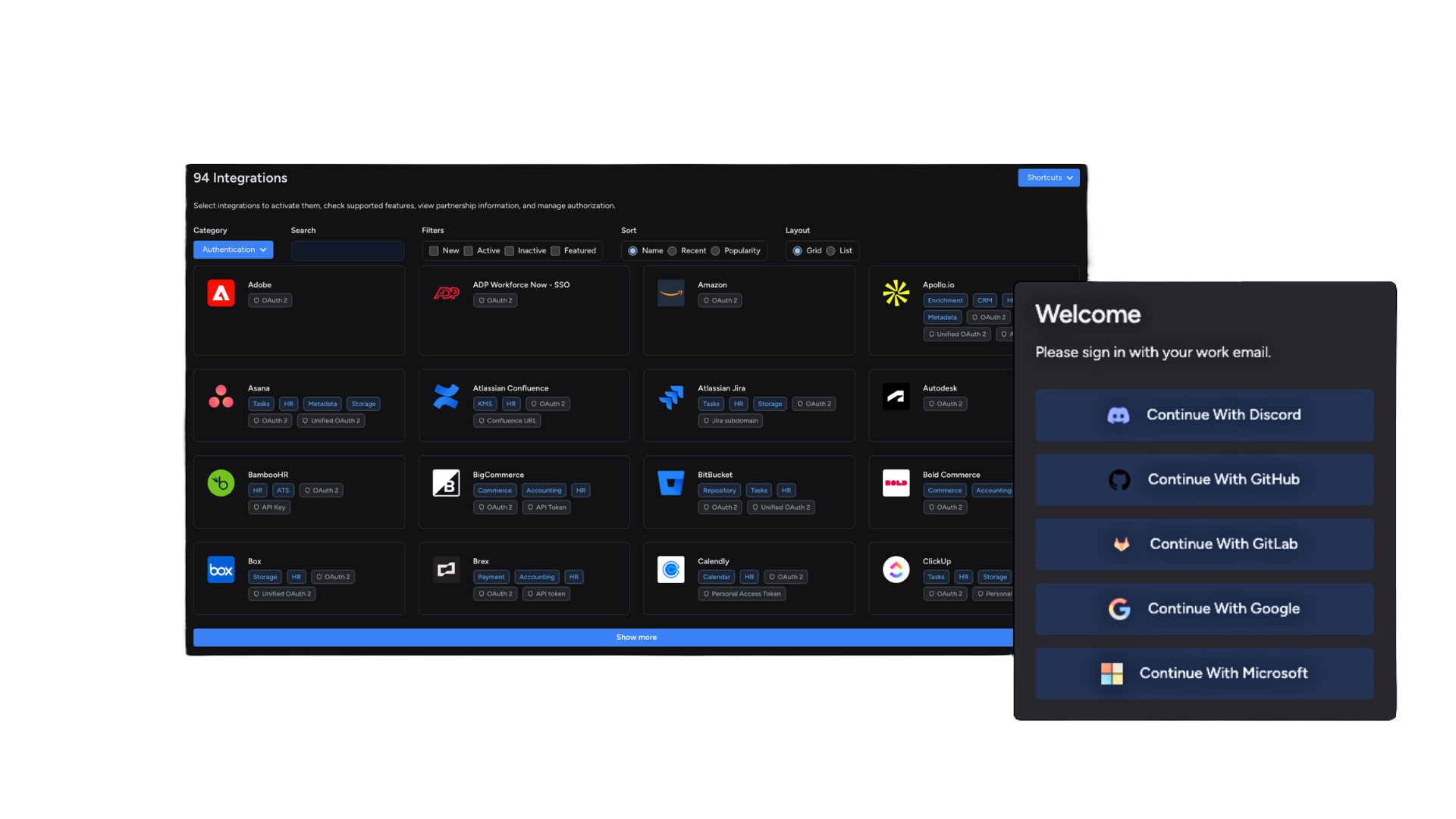Switch to the List layout
The image size is (1456, 819).
pyautogui.click(x=830, y=251)
